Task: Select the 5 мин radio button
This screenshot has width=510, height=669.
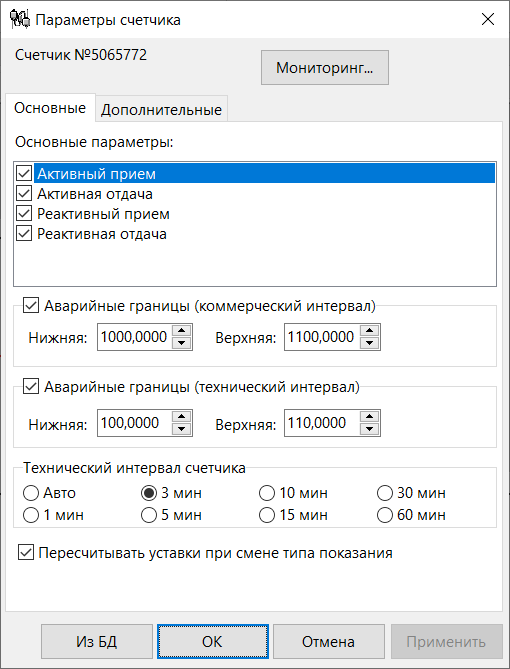Action: pos(149,515)
